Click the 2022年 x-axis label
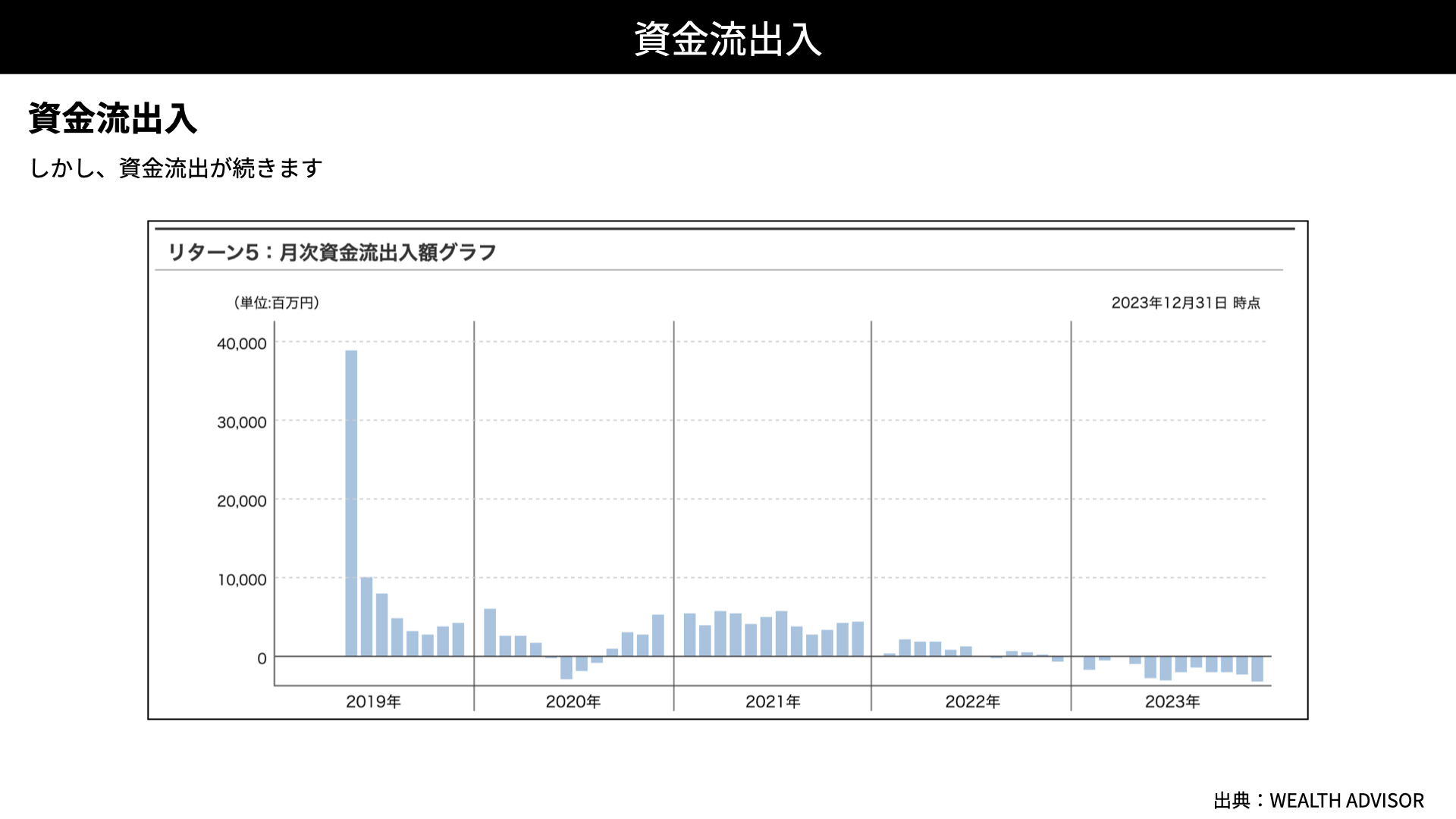Viewport: 1456px width, 819px height. [972, 701]
